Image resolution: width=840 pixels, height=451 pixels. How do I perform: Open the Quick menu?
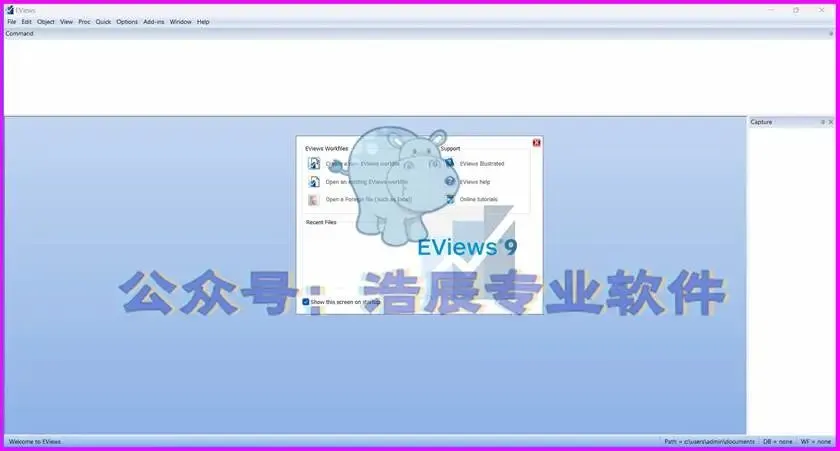point(103,22)
